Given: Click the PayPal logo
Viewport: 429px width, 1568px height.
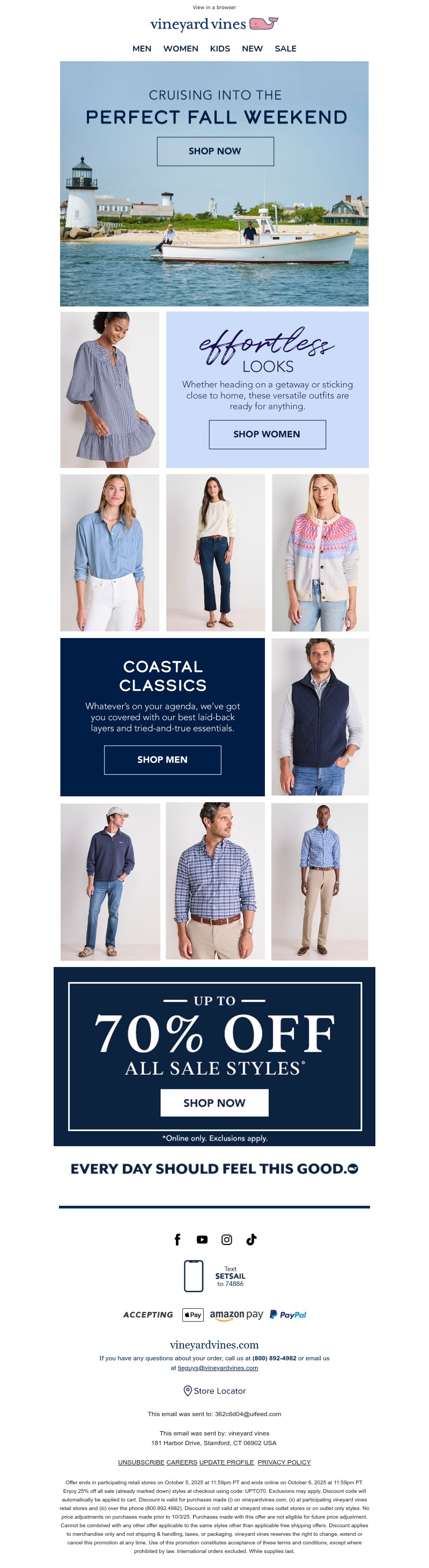Looking at the screenshot, I should tap(288, 1314).
